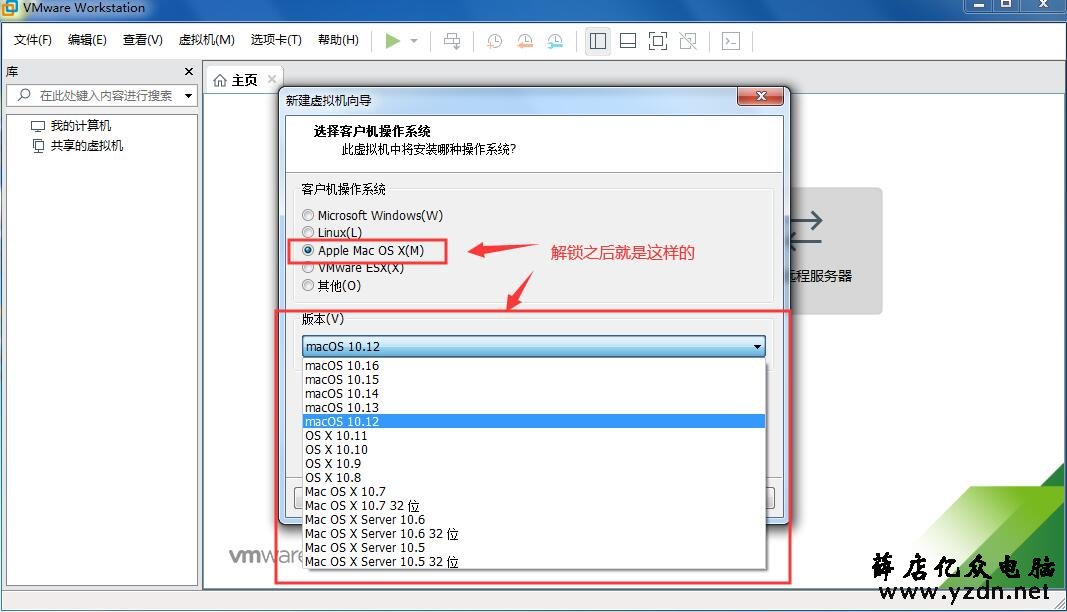Choose macOS 10.15 from the version list

(534, 380)
